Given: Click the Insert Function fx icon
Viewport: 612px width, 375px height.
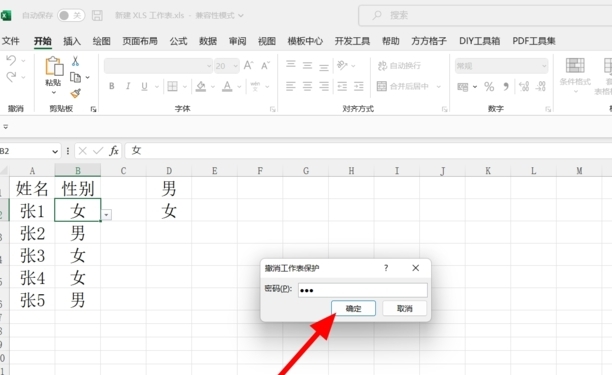Looking at the screenshot, I should click(x=114, y=151).
